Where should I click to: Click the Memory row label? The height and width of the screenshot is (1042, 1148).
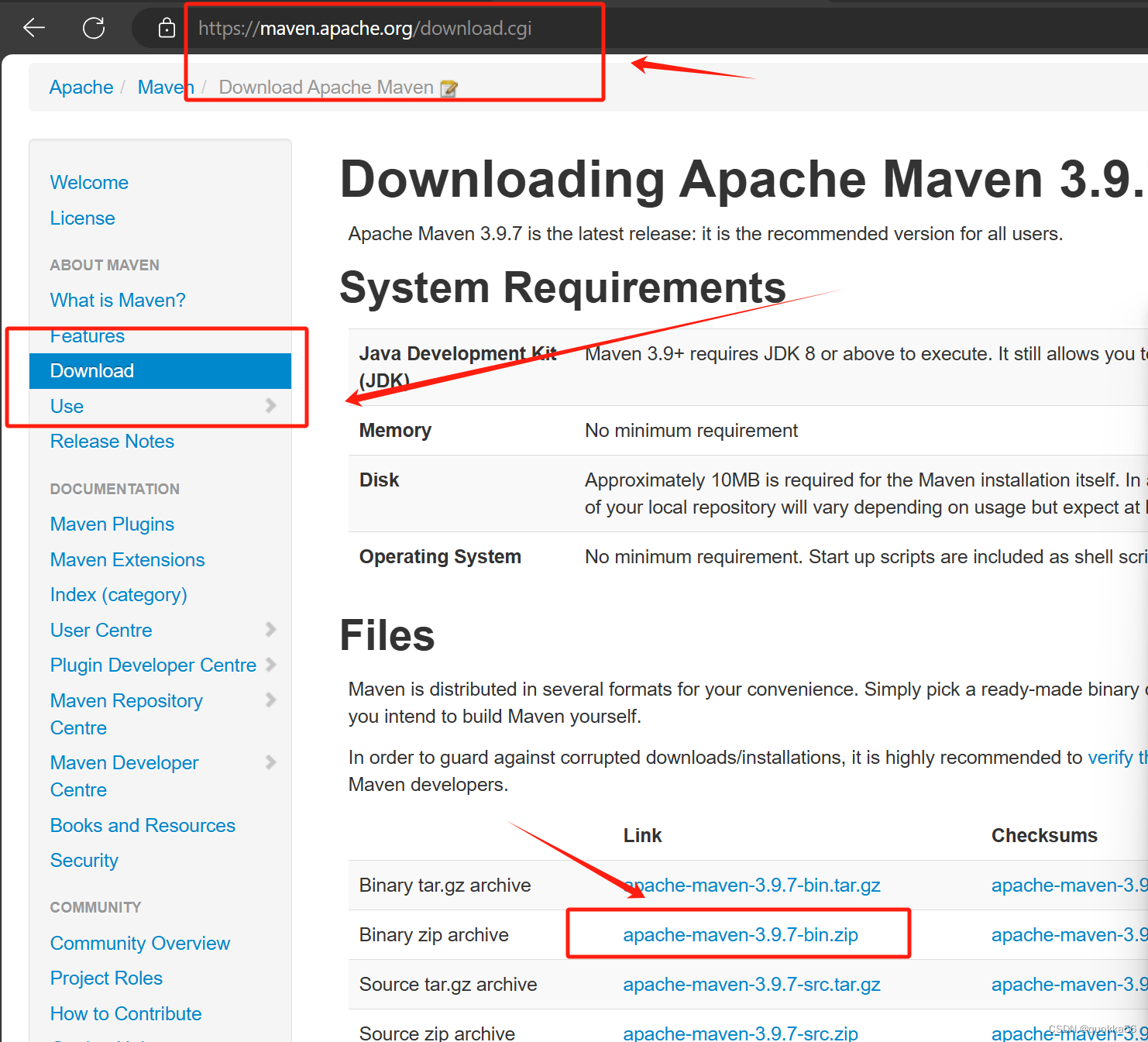[395, 431]
